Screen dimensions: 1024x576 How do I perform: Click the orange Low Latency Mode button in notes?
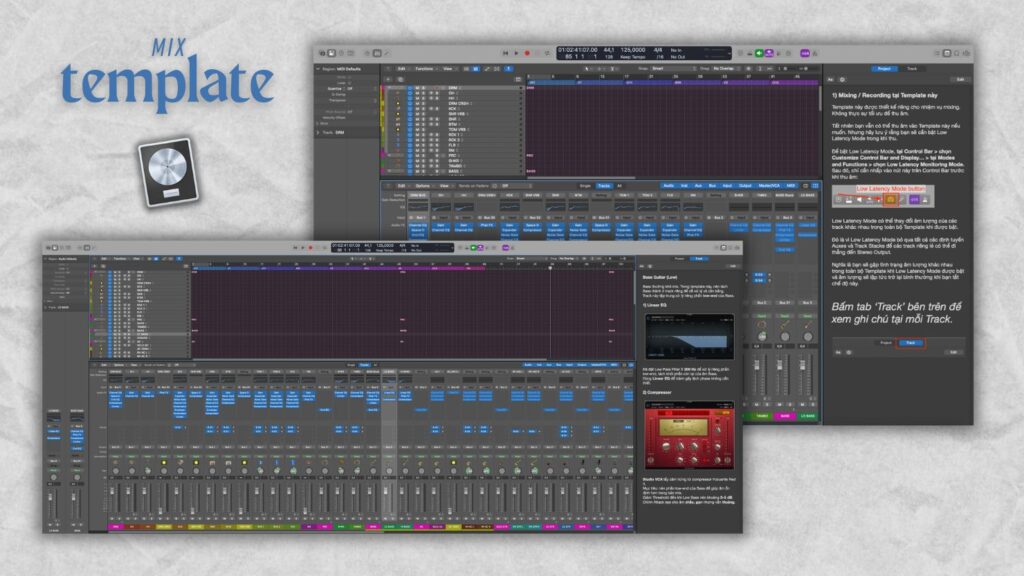coord(890,200)
